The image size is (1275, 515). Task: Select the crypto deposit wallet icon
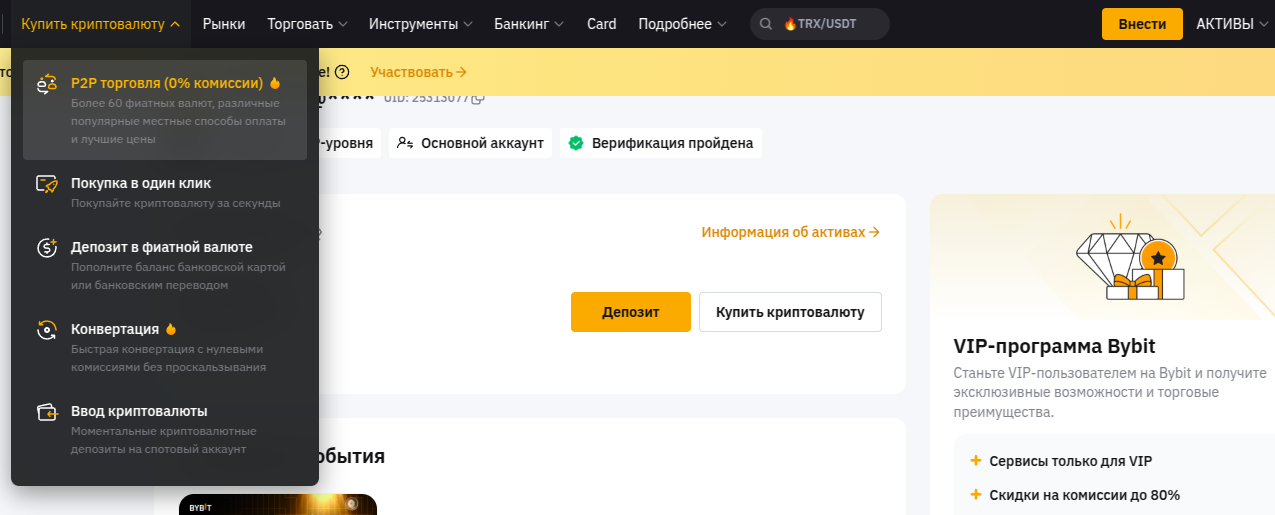(46, 412)
